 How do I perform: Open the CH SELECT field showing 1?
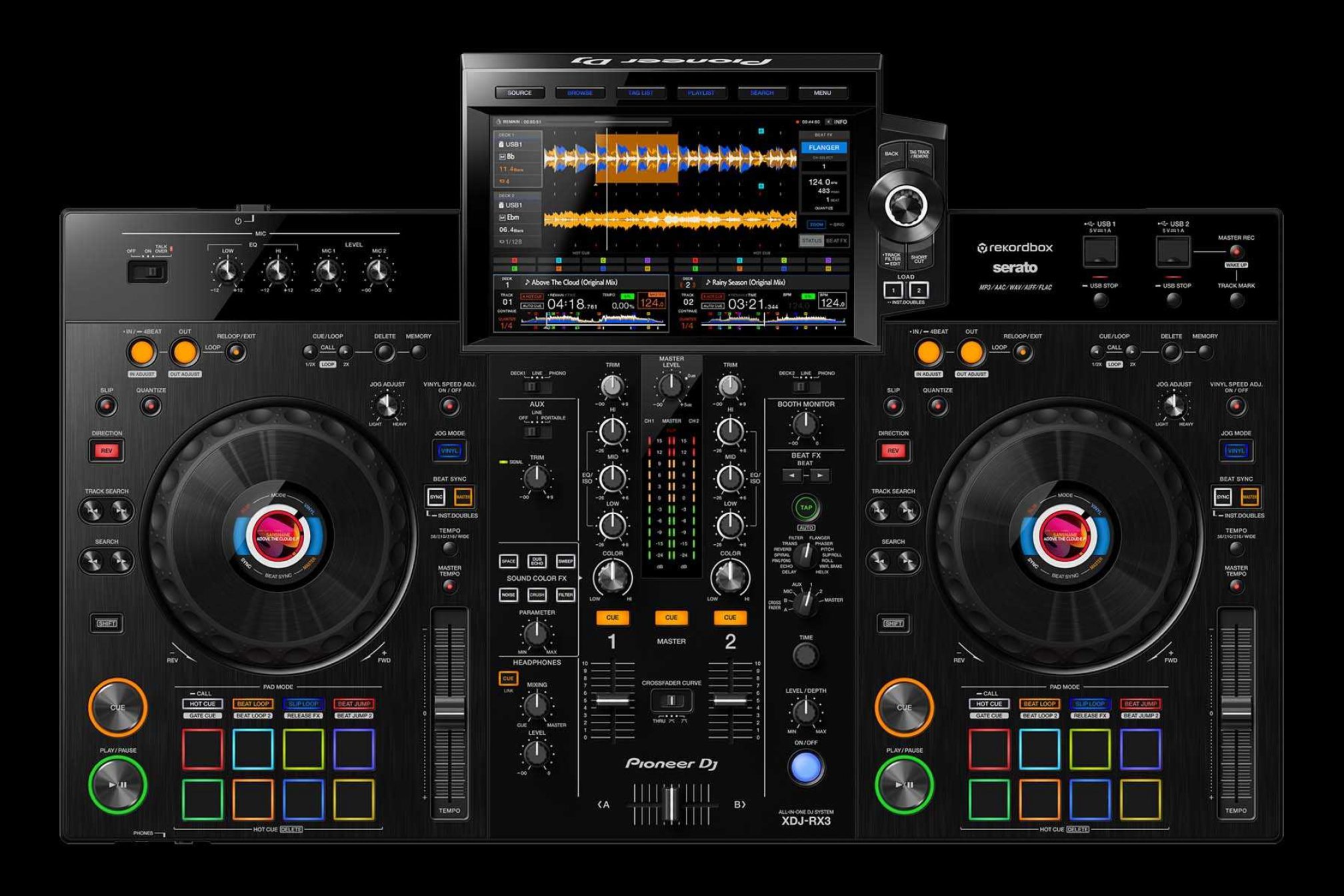pos(824,166)
